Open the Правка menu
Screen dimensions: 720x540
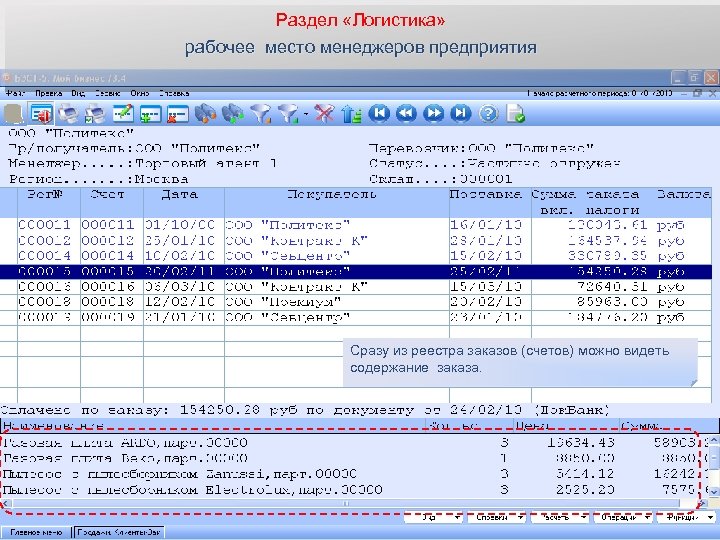48,93
